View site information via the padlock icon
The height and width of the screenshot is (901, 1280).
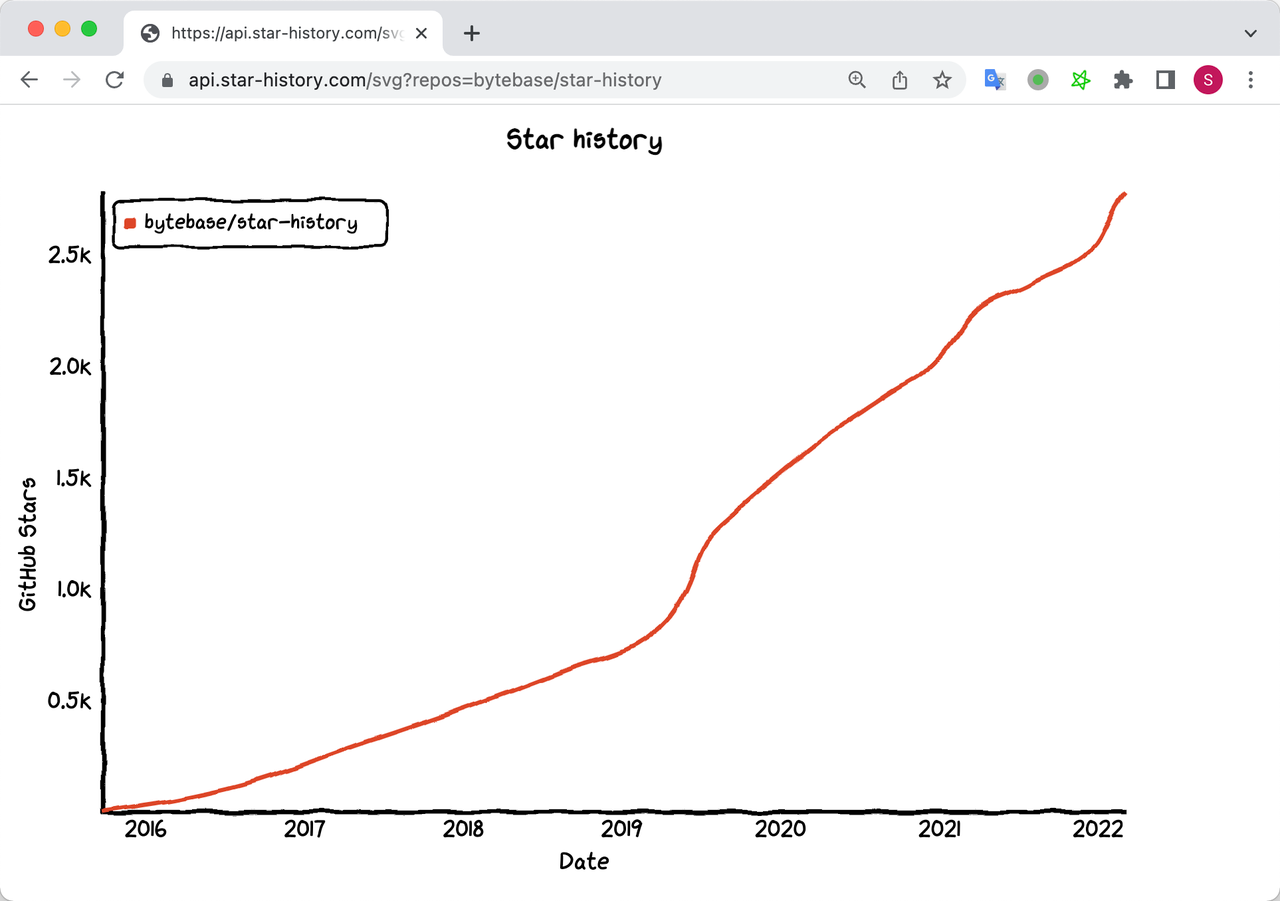pyautogui.click(x=166, y=80)
